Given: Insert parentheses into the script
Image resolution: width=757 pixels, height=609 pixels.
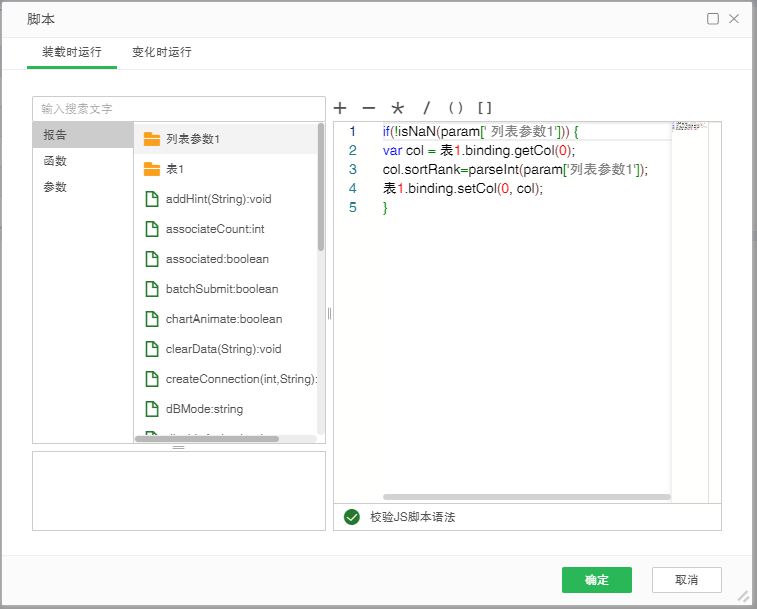Looking at the screenshot, I should point(456,108).
